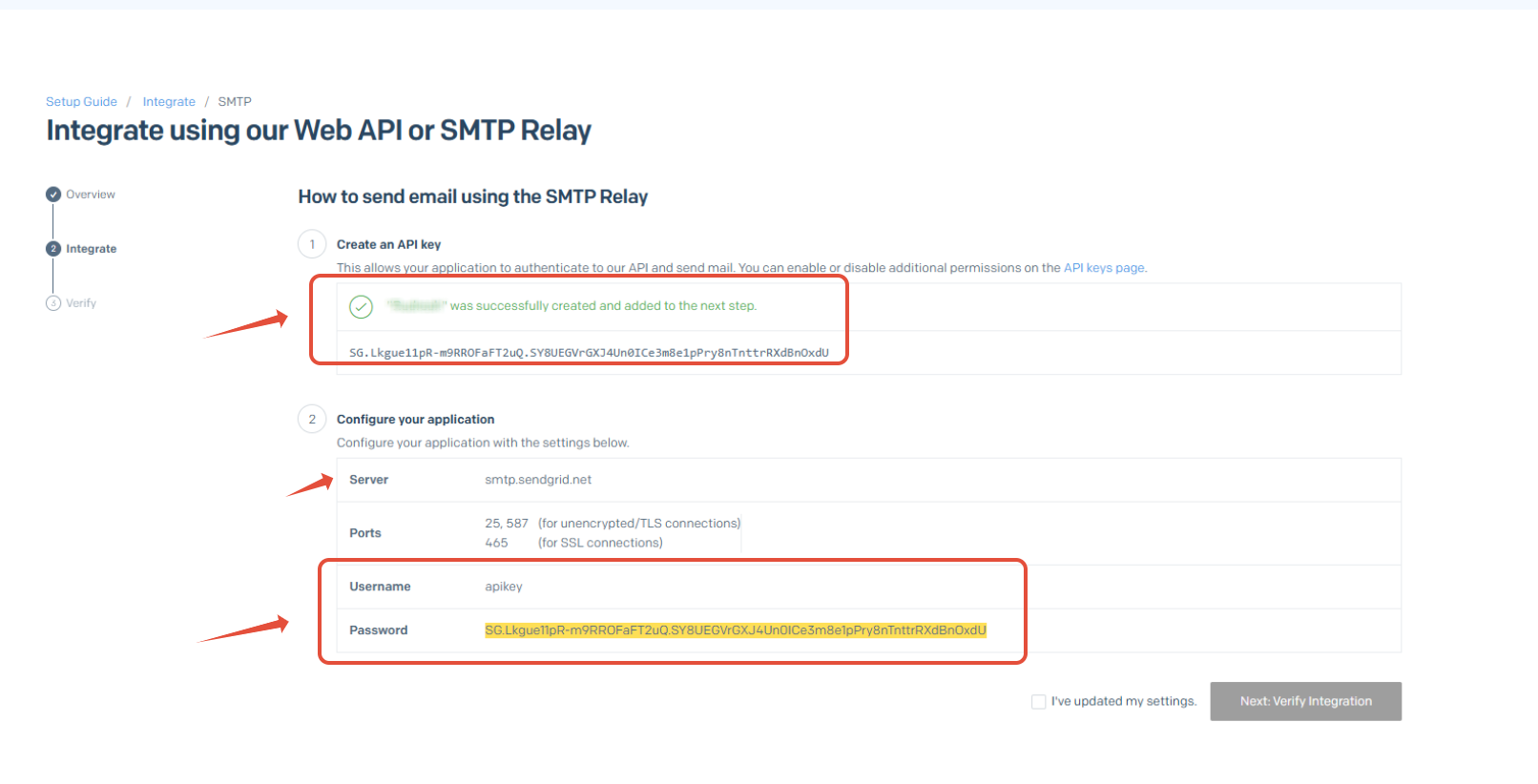Go to the Integrate breadcrumb link
1538x784 pixels.
(169, 102)
